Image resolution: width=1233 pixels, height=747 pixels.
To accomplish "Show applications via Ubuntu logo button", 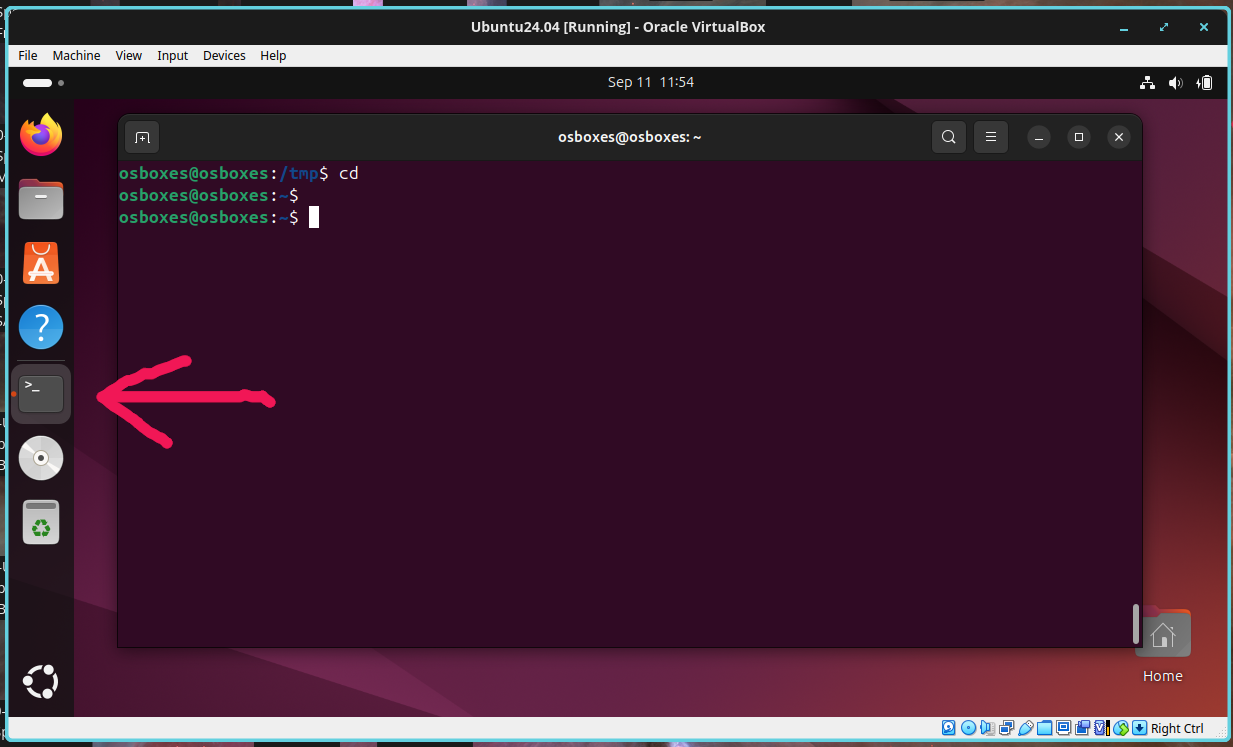I will click(41, 682).
